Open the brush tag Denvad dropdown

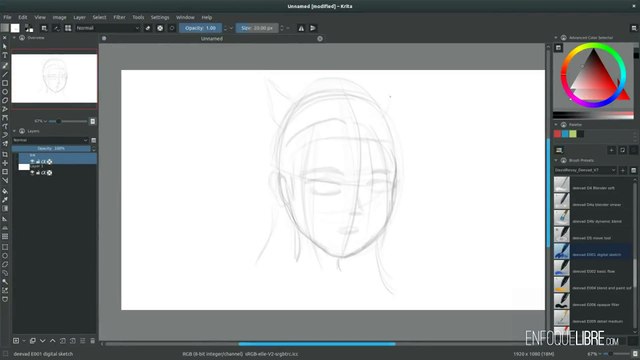(x=585, y=170)
